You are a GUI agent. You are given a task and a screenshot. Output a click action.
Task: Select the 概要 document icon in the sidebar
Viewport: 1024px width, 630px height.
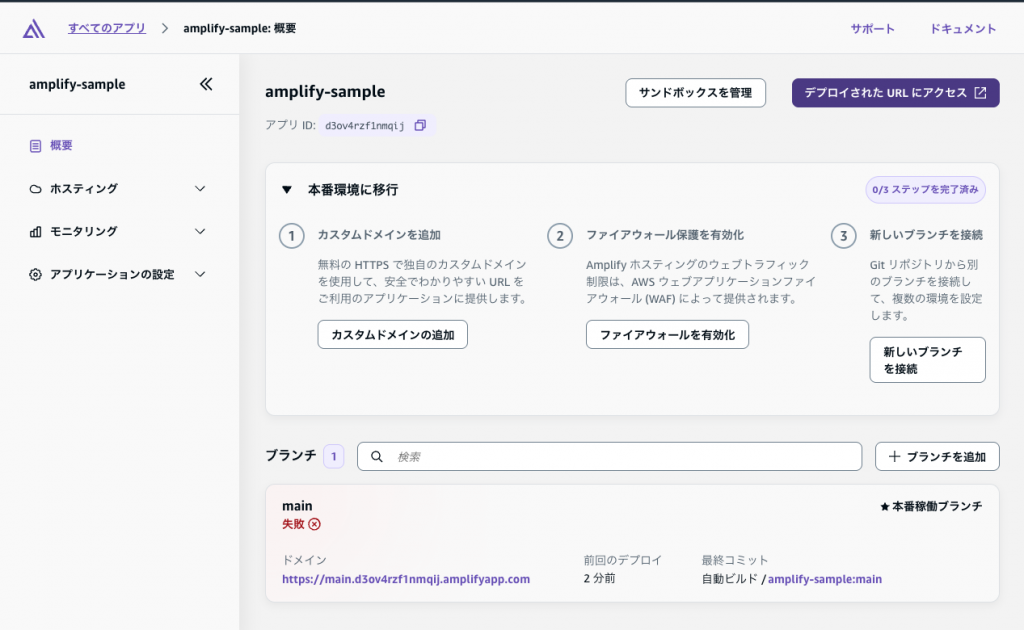(38, 145)
